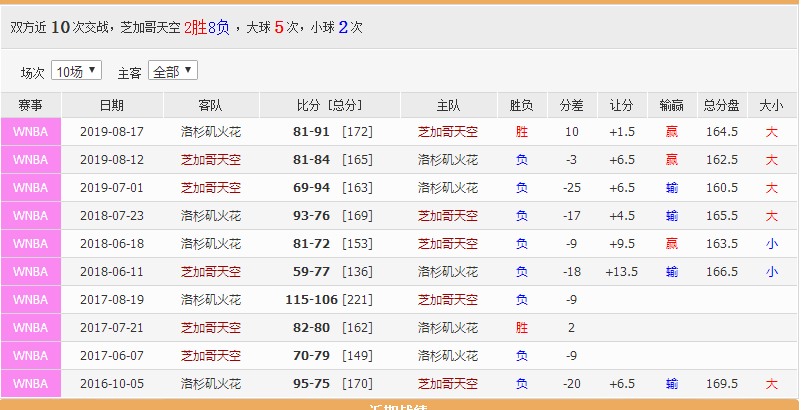Open home team 洛杉矶火花 in 2019-07-01 row
Viewport: 809px width, 410px height.
tap(448, 188)
